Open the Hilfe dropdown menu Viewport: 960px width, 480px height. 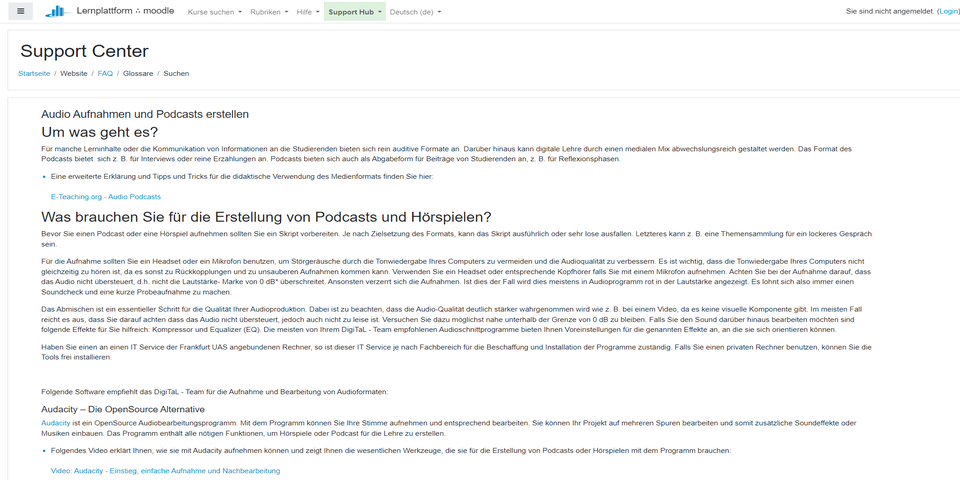[x=307, y=12]
